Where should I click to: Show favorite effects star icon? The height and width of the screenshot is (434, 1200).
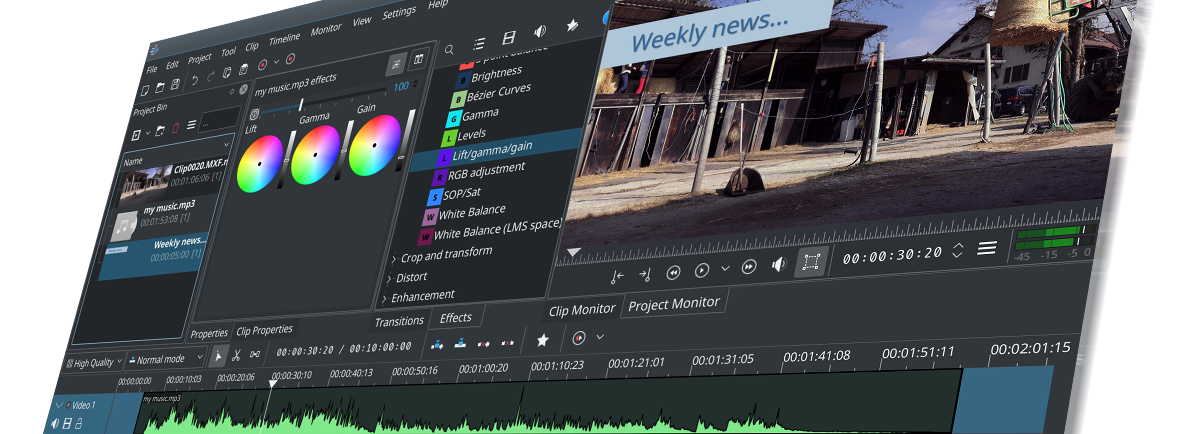tap(572, 26)
